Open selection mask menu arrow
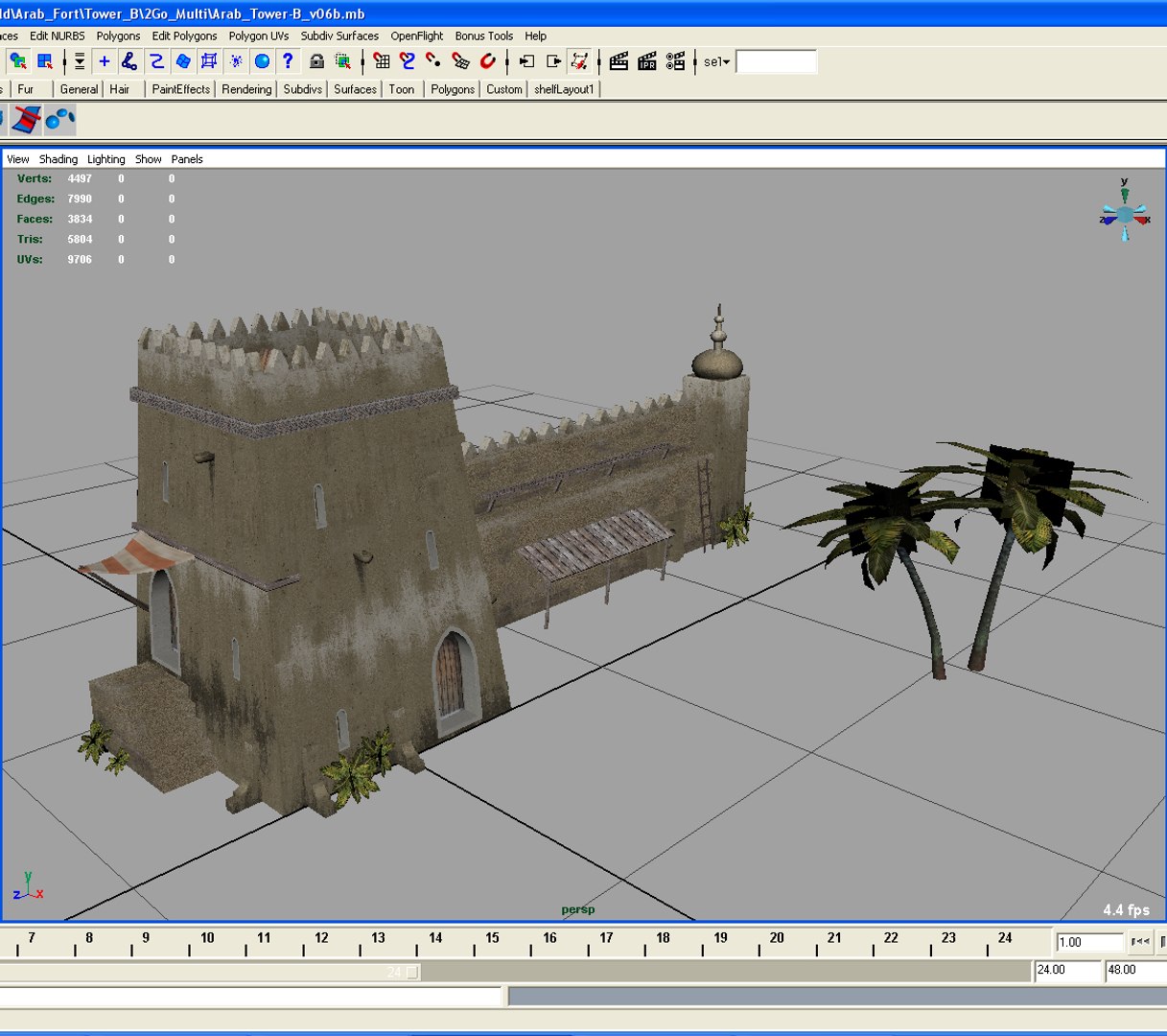 click(x=80, y=61)
